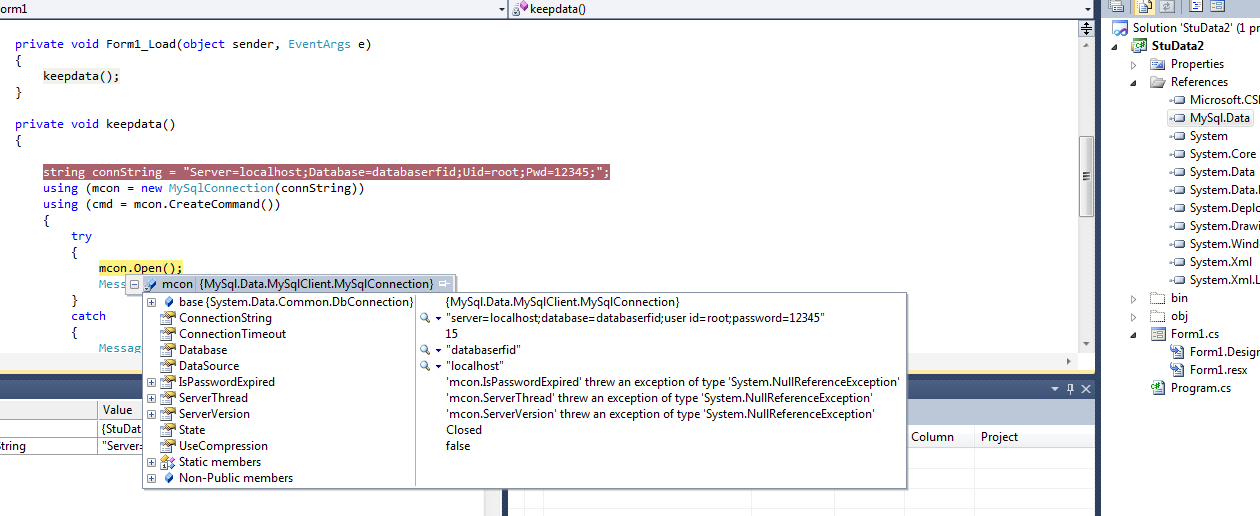Select the StuData2 project node

point(1177,46)
